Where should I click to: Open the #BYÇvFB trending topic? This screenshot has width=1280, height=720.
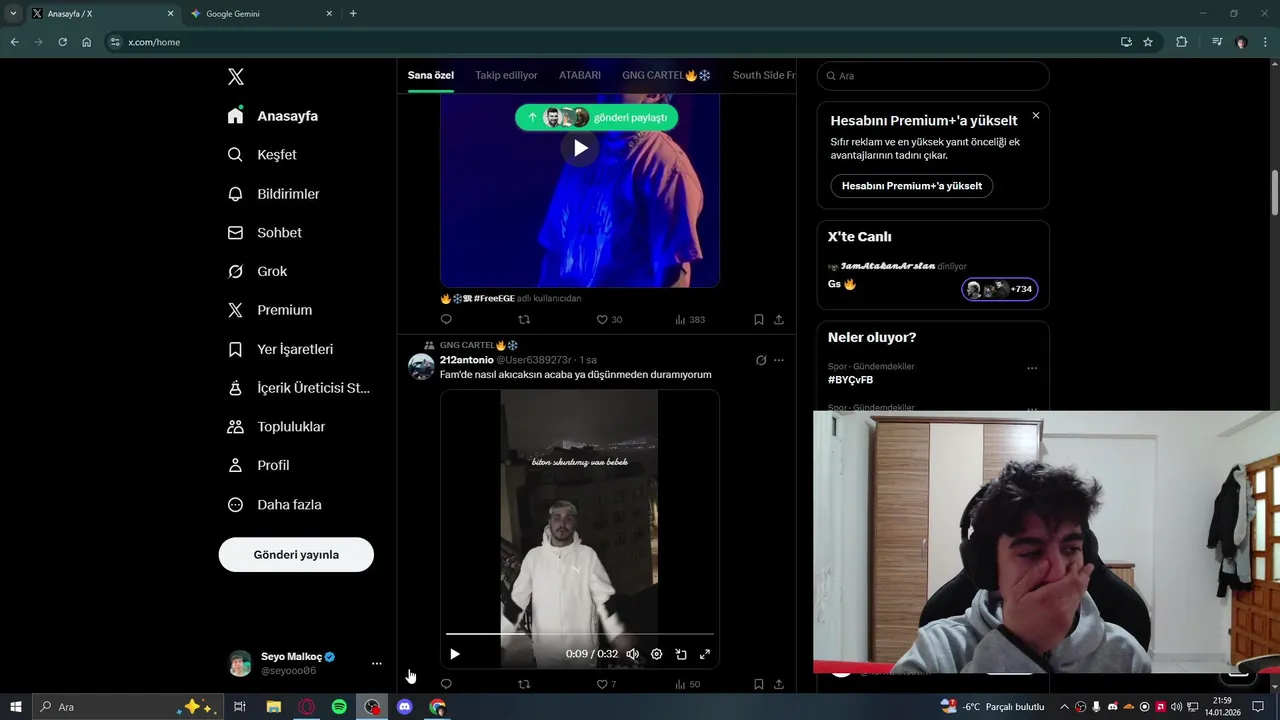pyautogui.click(x=850, y=380)
